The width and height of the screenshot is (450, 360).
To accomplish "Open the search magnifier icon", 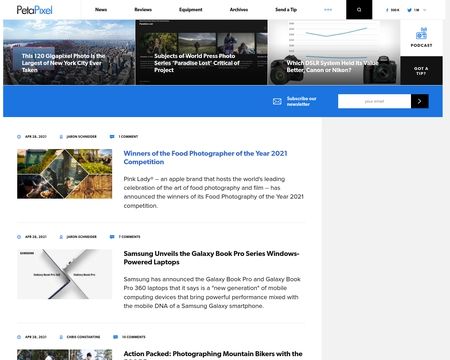I will pos(359,10).
